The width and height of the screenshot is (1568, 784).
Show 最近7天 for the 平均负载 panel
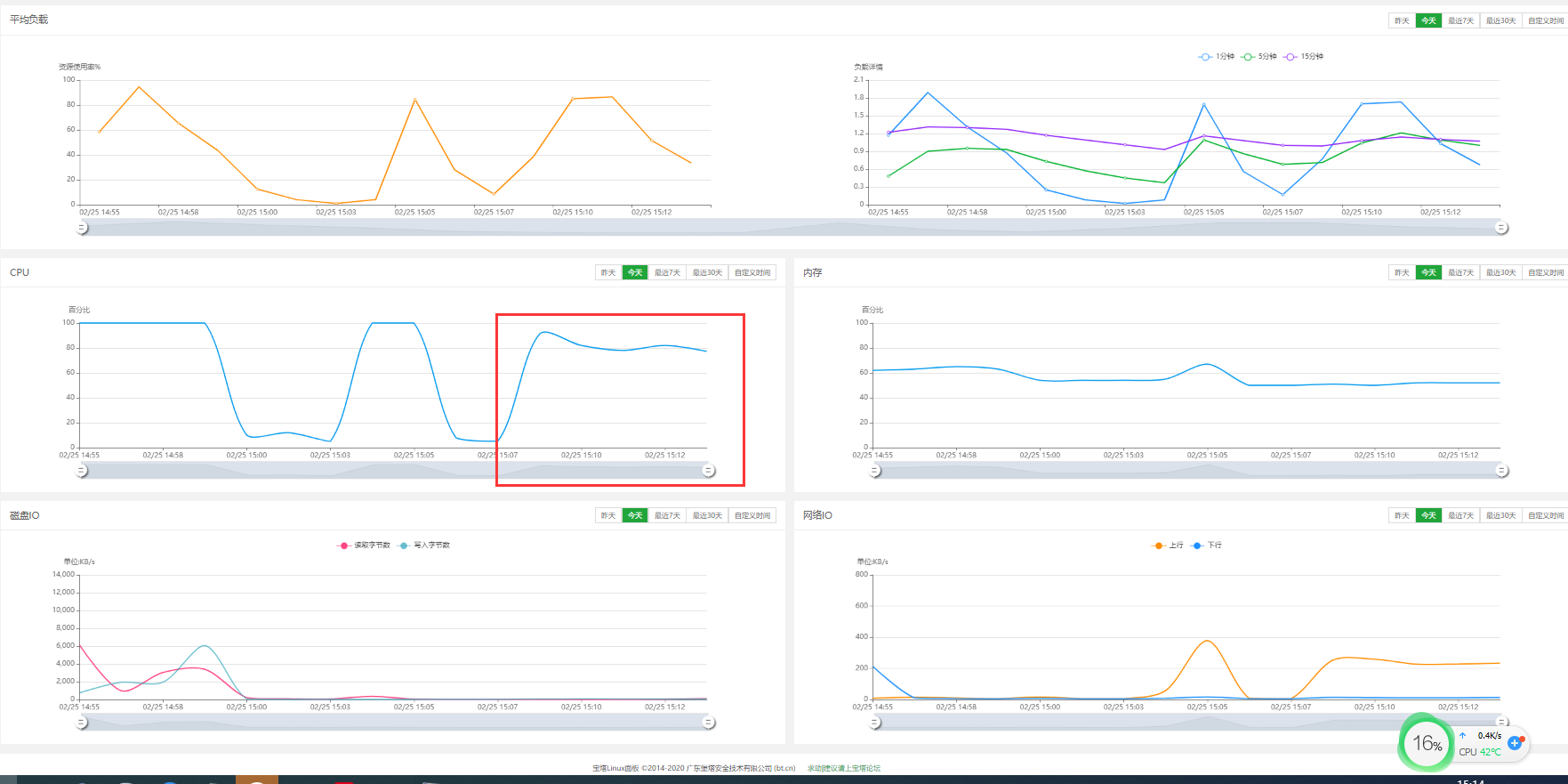click(x=1460, y=20)
